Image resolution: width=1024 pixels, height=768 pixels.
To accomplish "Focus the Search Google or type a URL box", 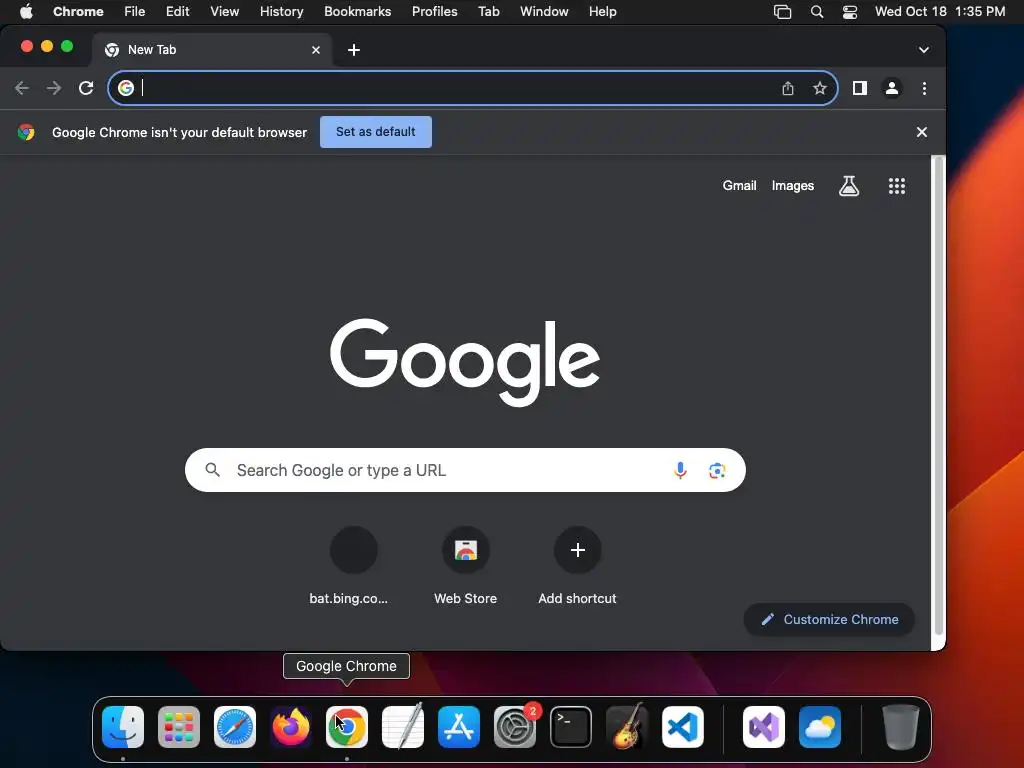I will point(465,470).
